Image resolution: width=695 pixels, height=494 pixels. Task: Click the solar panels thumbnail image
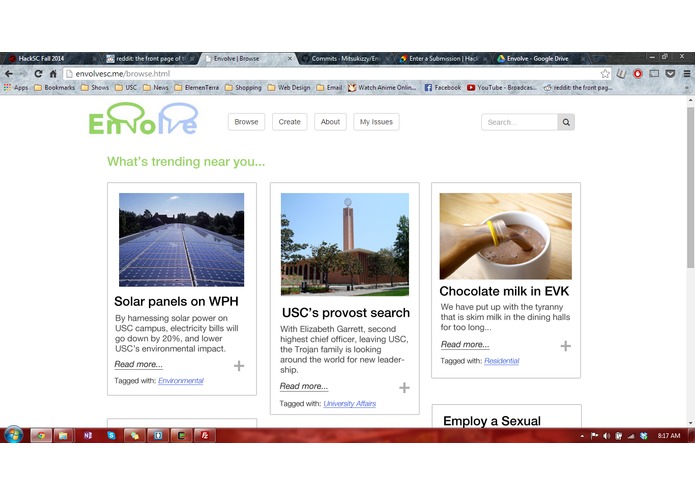coord(181,240)
